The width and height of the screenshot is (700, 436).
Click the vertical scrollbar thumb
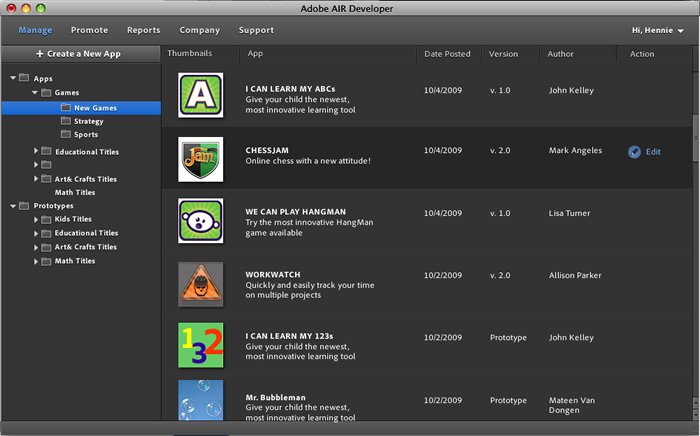[696, 138]
